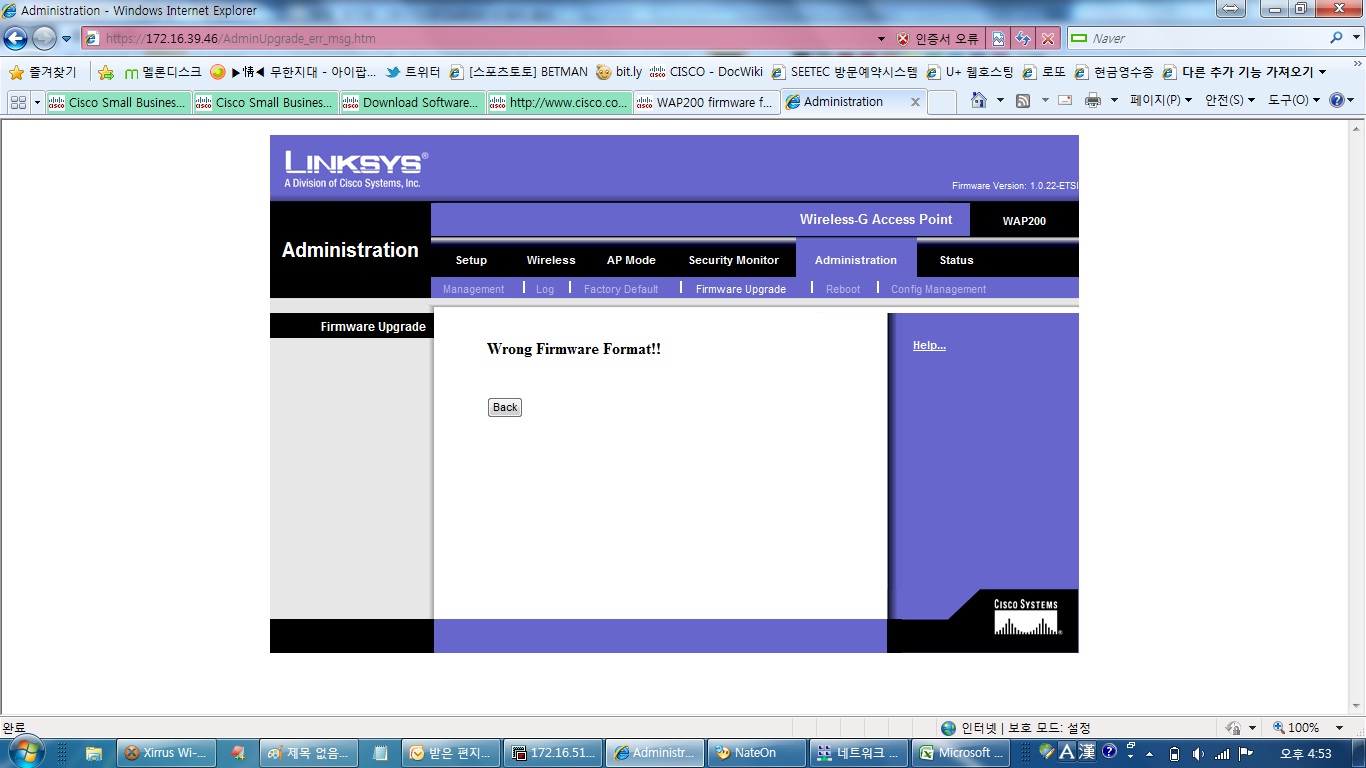Switch to the WAP200 firmware tab
The image size is (1366, 768).
[706, 102]
